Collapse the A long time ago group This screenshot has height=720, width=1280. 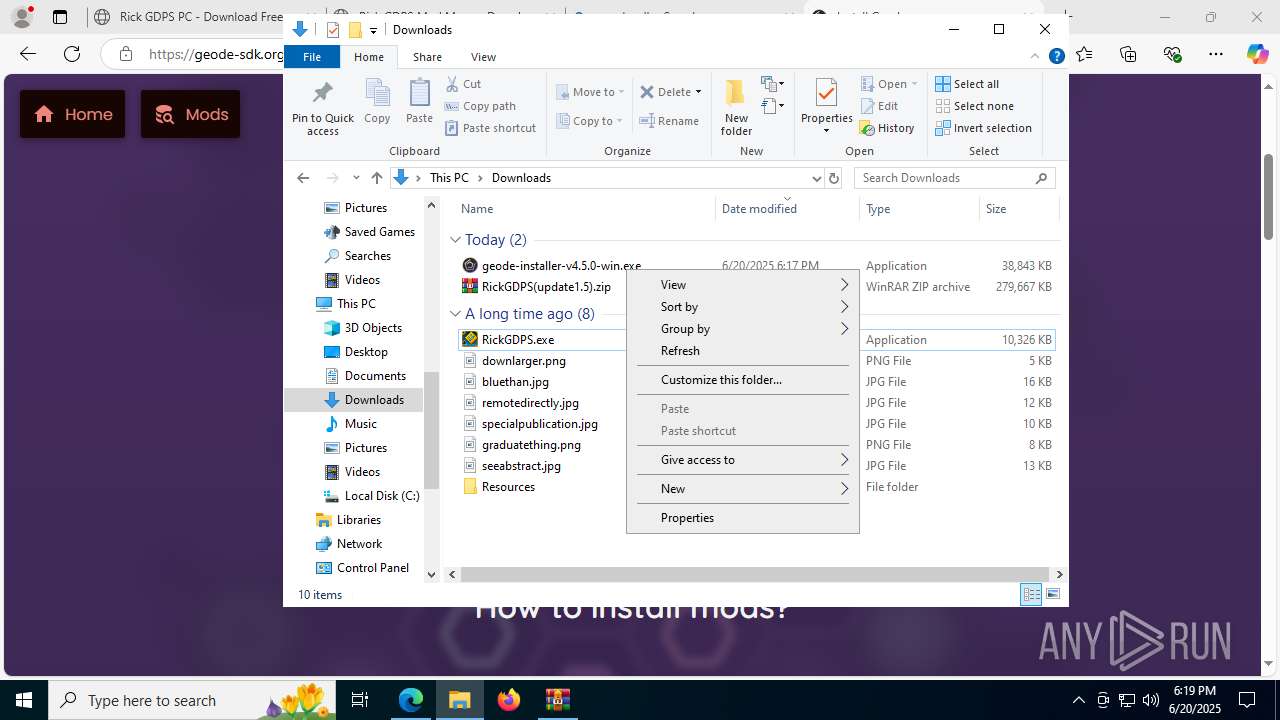pyautogui.click(x=455, y=314)
